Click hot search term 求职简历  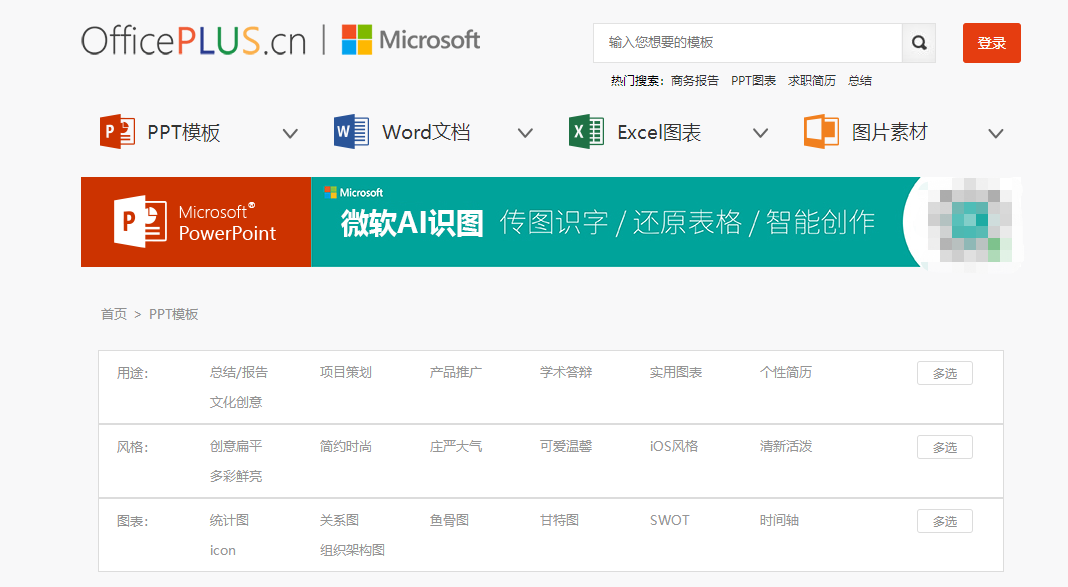(x=812, y=80)
